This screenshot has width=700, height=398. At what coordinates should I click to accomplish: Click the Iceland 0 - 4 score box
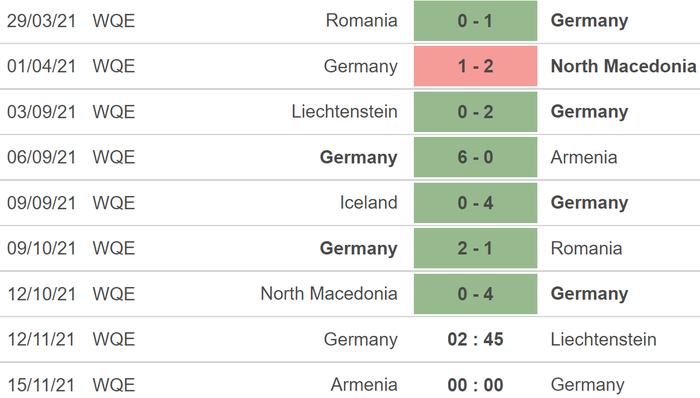click(475, 203)
